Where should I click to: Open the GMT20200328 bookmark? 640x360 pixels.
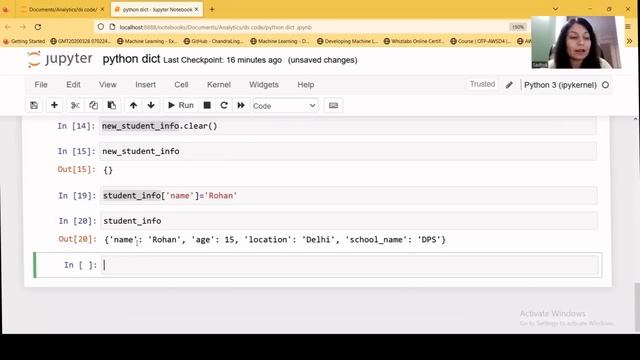[80, 41]
